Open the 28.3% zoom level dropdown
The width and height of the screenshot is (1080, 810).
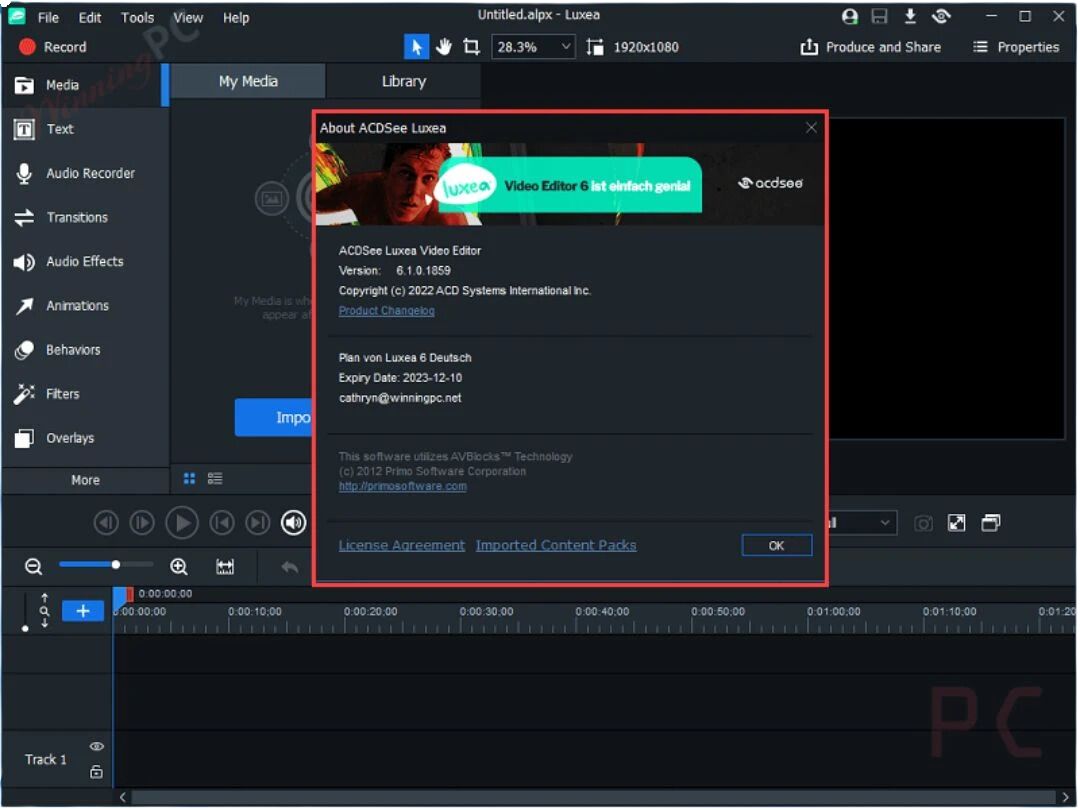pyautogui.click(x=532, y=47)
